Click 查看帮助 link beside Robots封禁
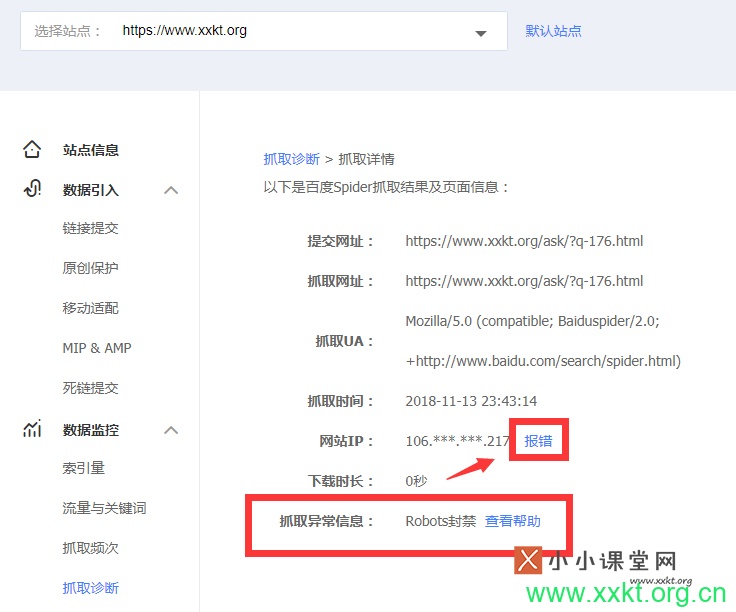This screenshot has width=736, height=612. 513,521
